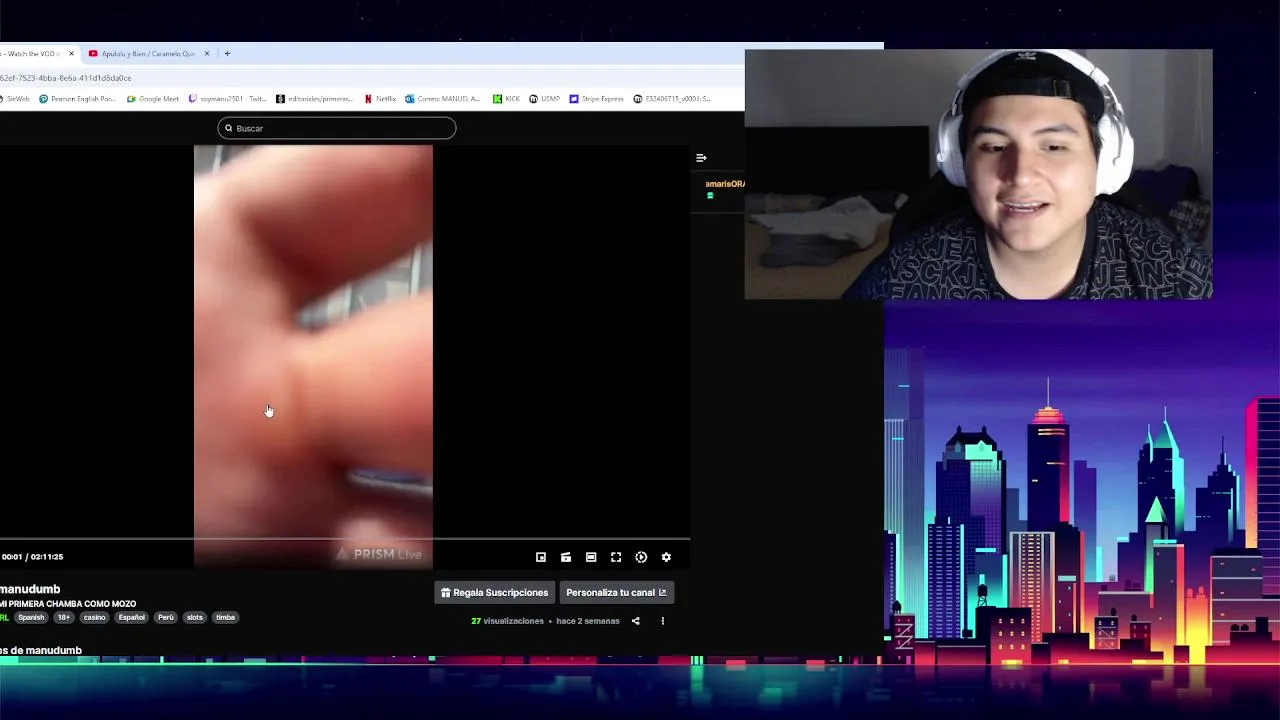Screen dimensions: 1280x720
Task: Open the three-dot more options menu
Action: click(x=662, y=621)
